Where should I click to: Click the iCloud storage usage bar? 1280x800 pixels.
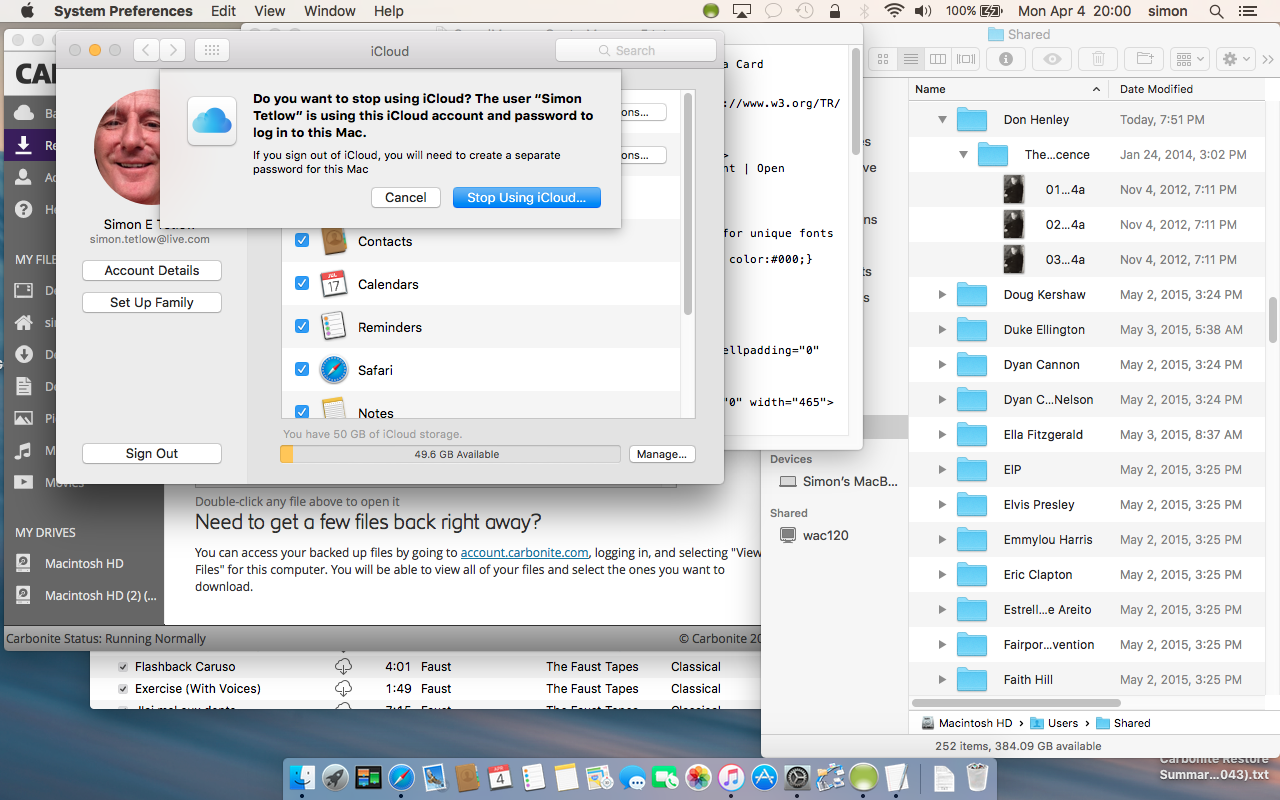tap(450, 454)
